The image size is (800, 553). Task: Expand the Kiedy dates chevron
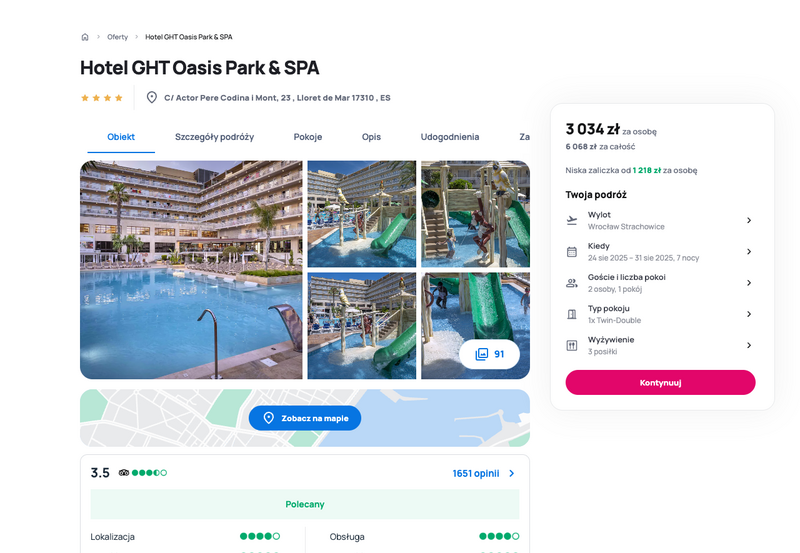point(749,252)
